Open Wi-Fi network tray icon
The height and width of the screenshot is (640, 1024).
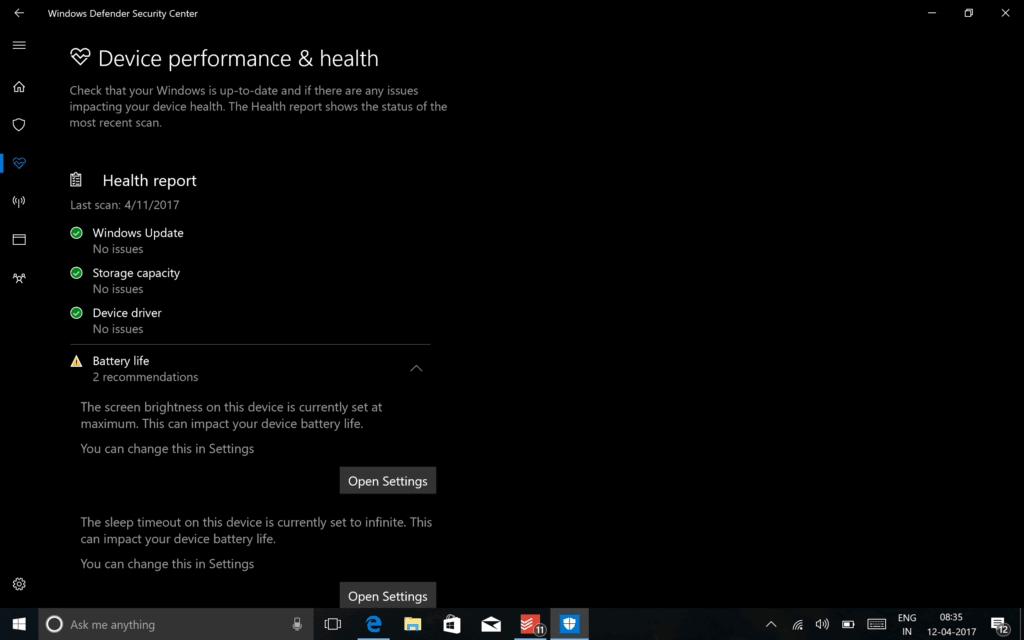point(797,624)
